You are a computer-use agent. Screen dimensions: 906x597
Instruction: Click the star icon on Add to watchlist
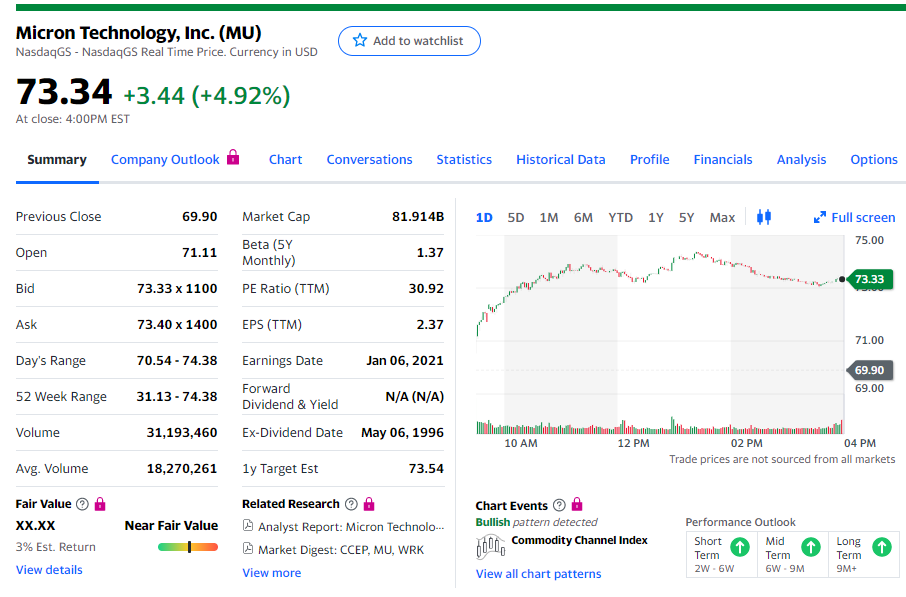pyautogui.click(x=360, y=41)
